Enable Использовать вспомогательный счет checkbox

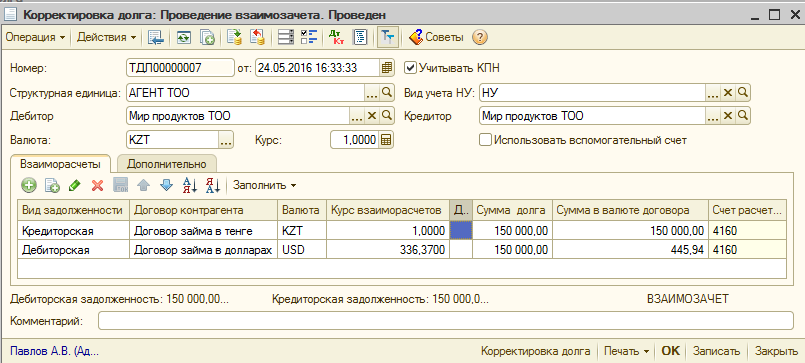pyautogui.click(x=484, y=140)
